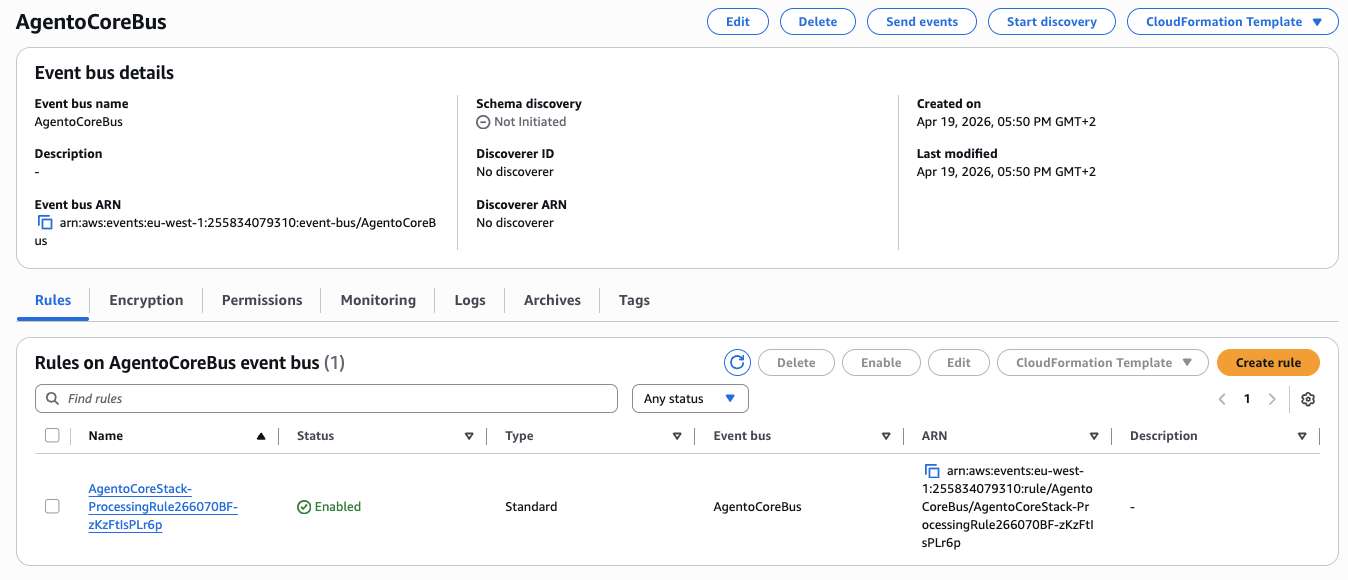The width and height of the screenshot is (1348, 580).
Task: Sort by Status column arrow
Action: click(x=469, y=436)
